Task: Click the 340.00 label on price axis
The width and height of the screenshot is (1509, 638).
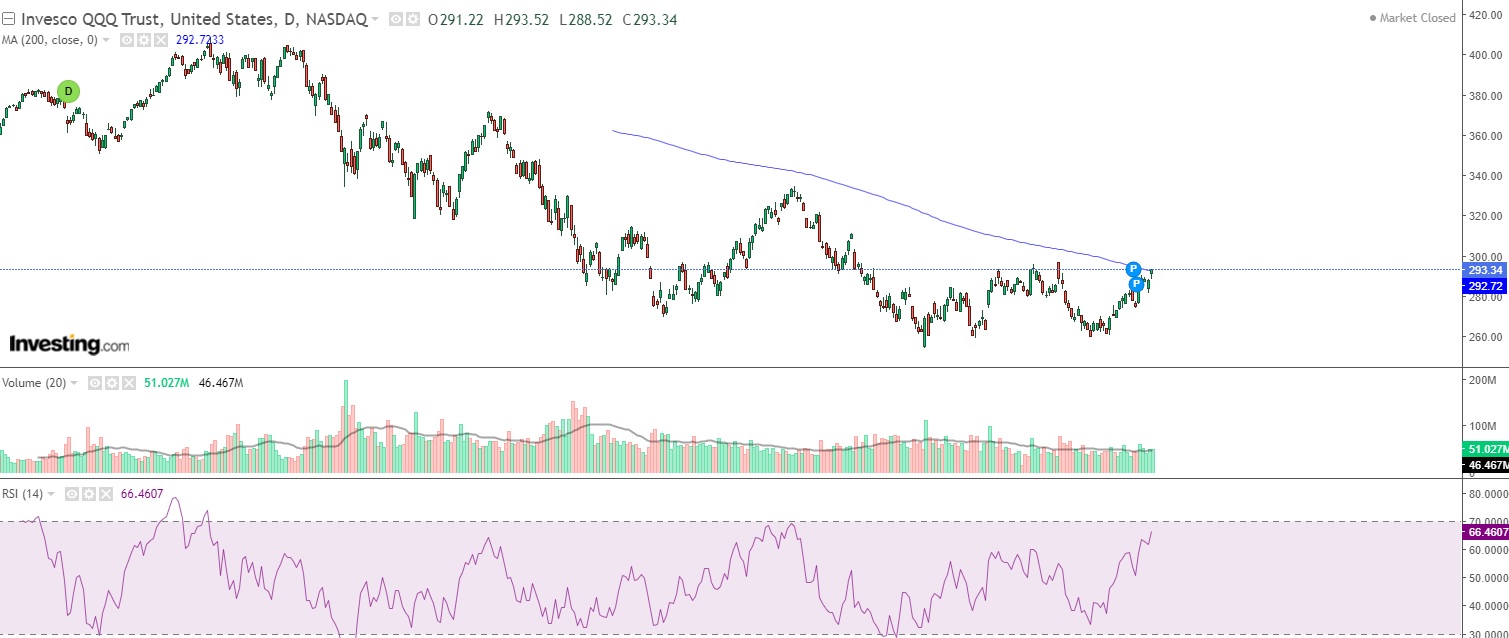Action: [1486, 176]
